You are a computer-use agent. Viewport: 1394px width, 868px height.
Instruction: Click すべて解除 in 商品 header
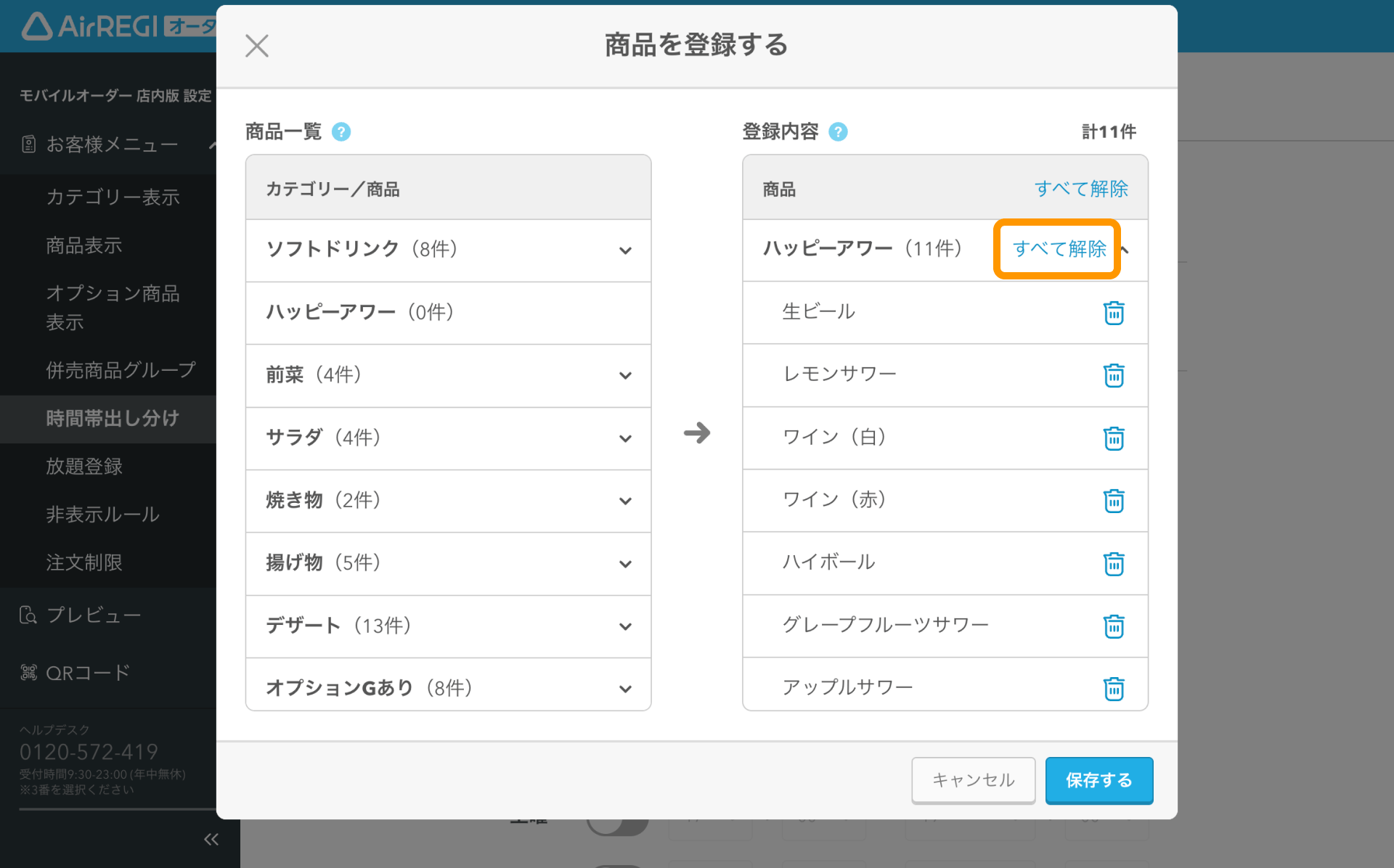point(1081,189)
